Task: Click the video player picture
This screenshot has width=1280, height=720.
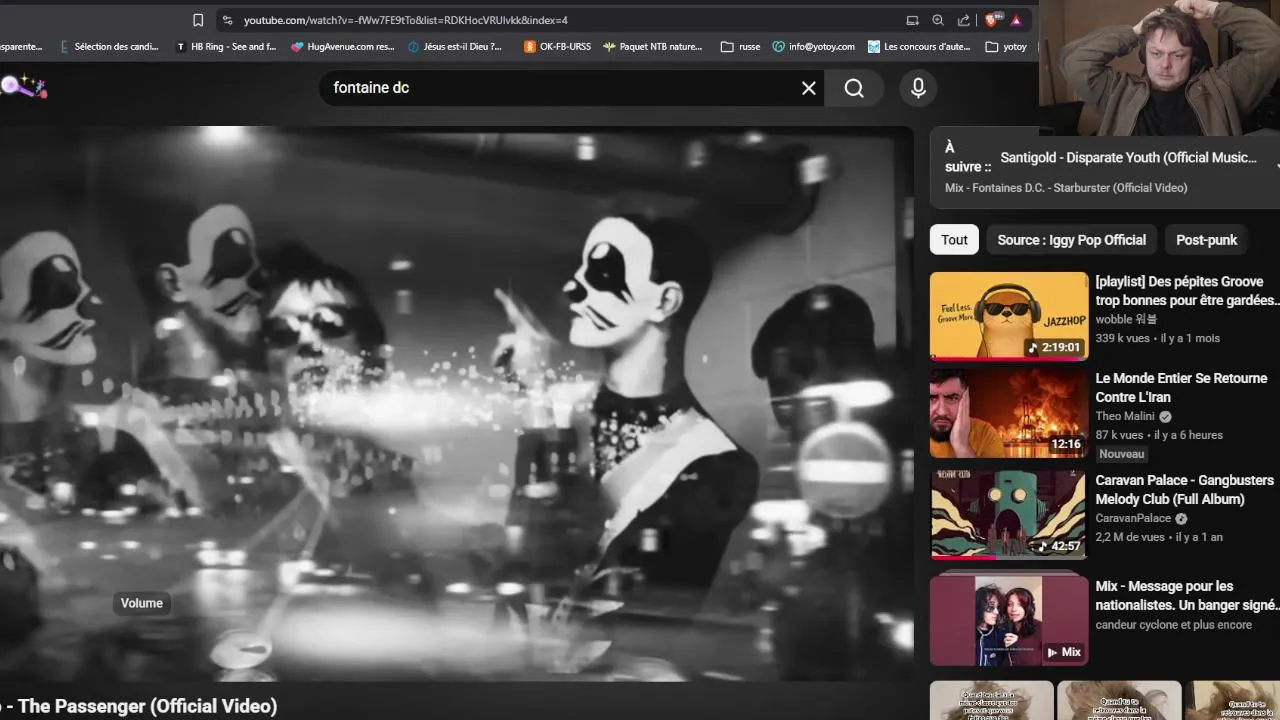Action: 455,403
